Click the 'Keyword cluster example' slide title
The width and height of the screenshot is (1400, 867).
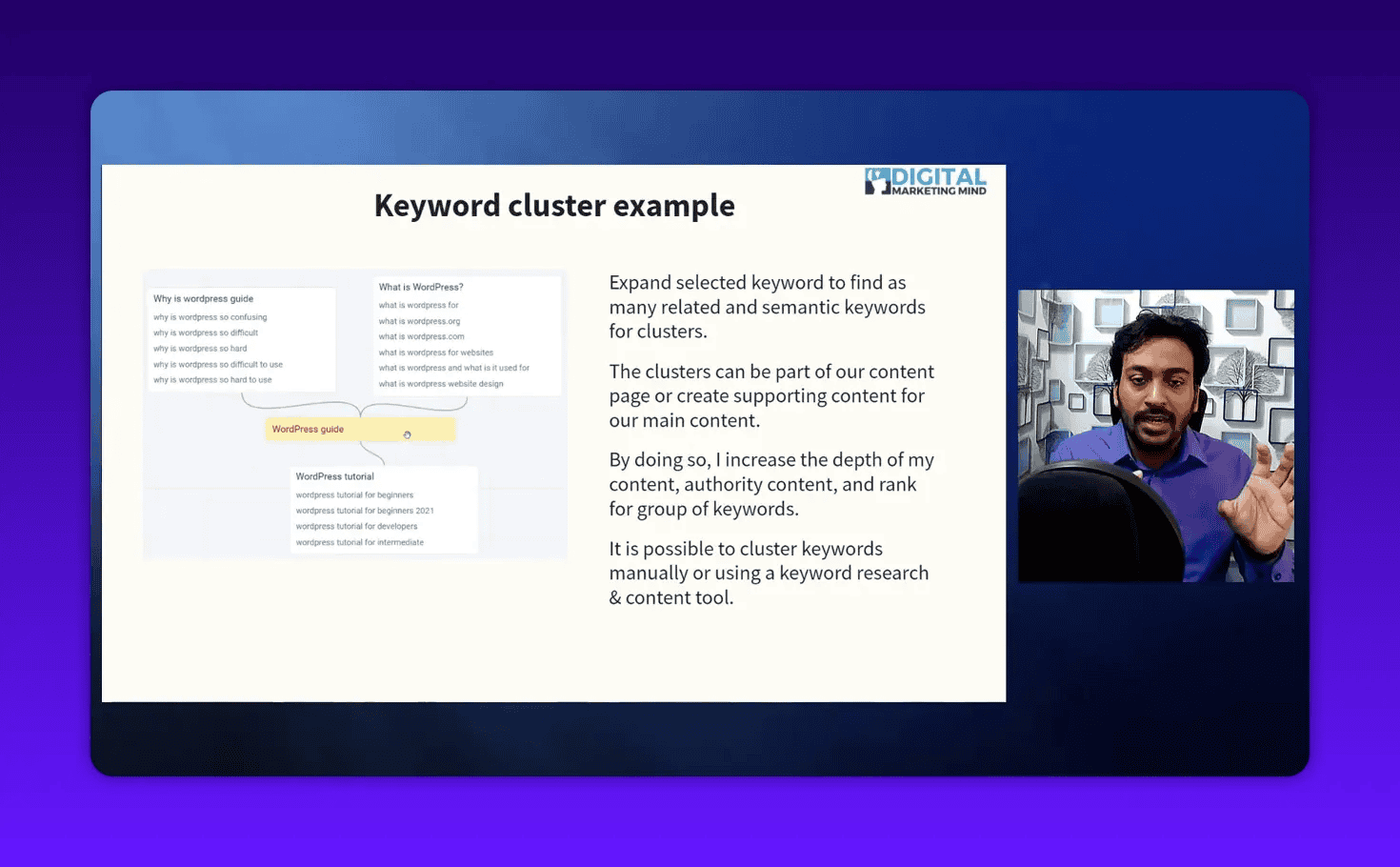554,205
